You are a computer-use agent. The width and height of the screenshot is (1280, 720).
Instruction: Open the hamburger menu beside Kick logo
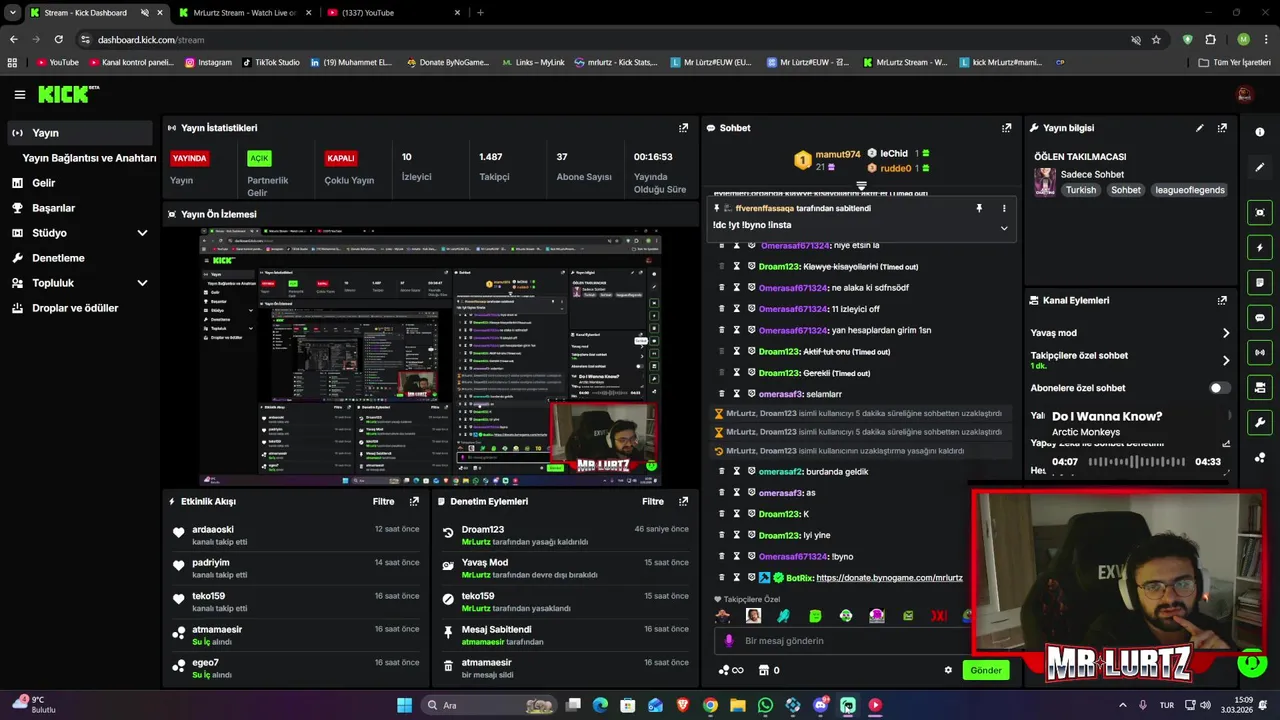(x=19, y=95)
